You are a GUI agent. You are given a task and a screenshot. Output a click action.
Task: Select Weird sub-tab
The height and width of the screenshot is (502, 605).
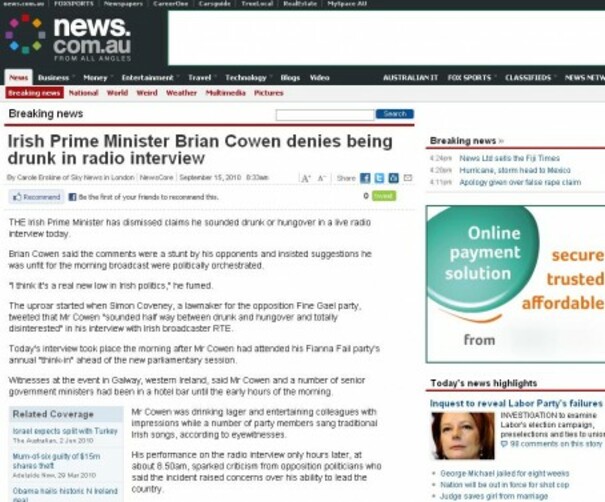(x=147, y=93)
